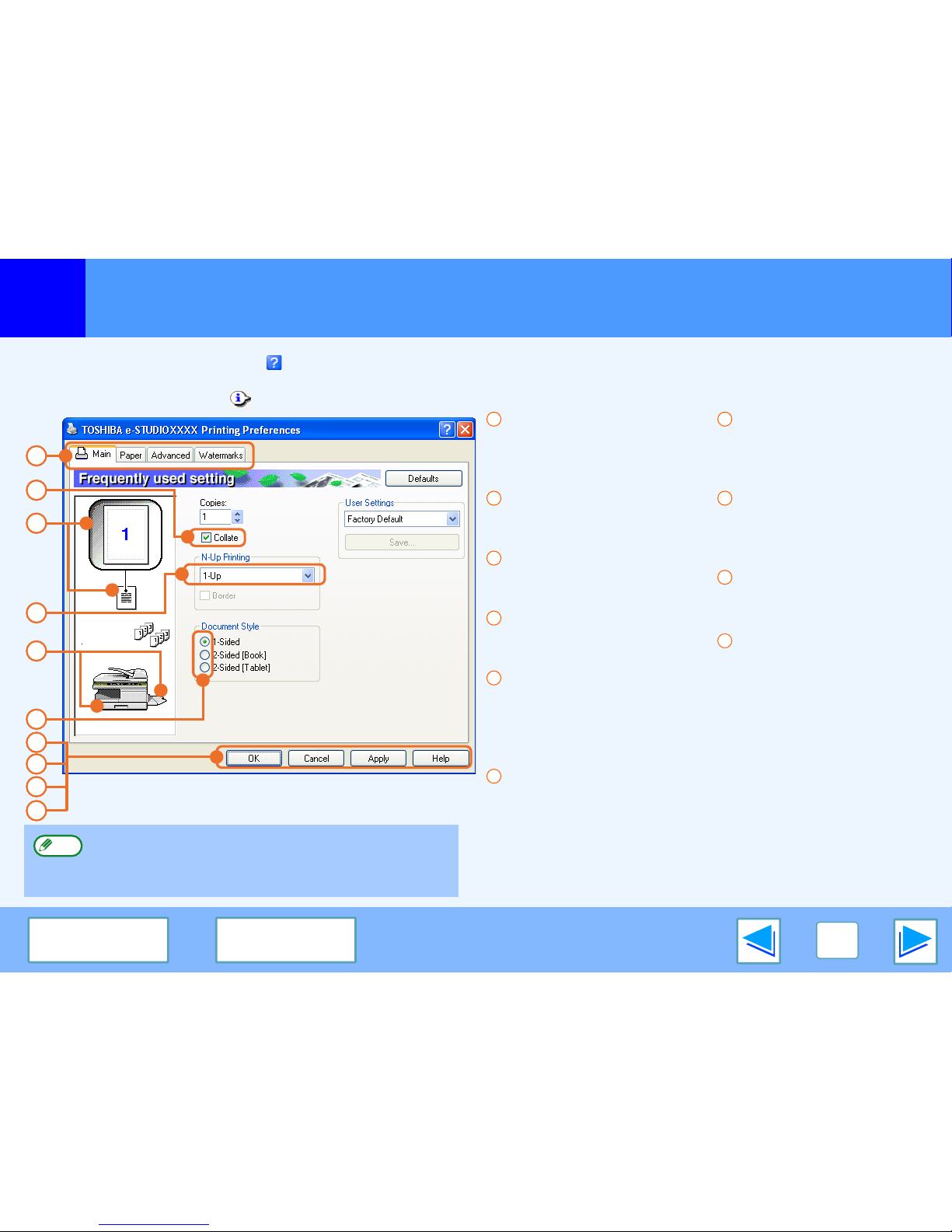Open the N-Up Printing dropdown
Screen dimensions: 952x1232
[x=308, y=576]
